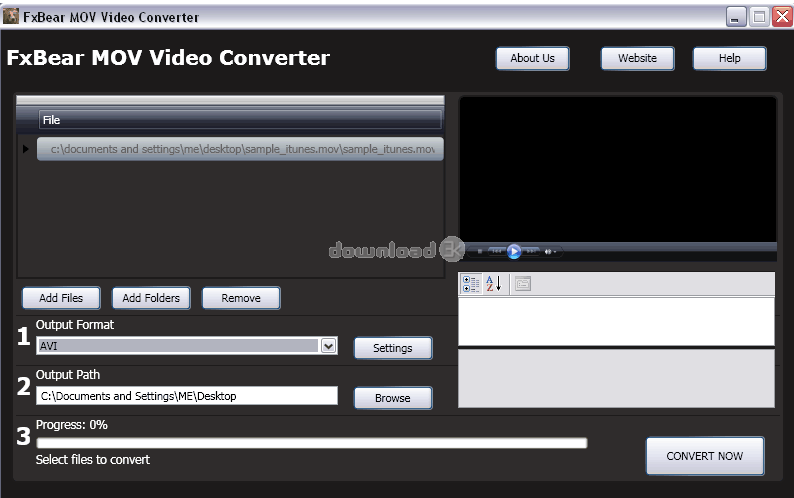Click the File column header
Image resolution: width=794 pixels, height=498 pixels.
pos(240,120)
